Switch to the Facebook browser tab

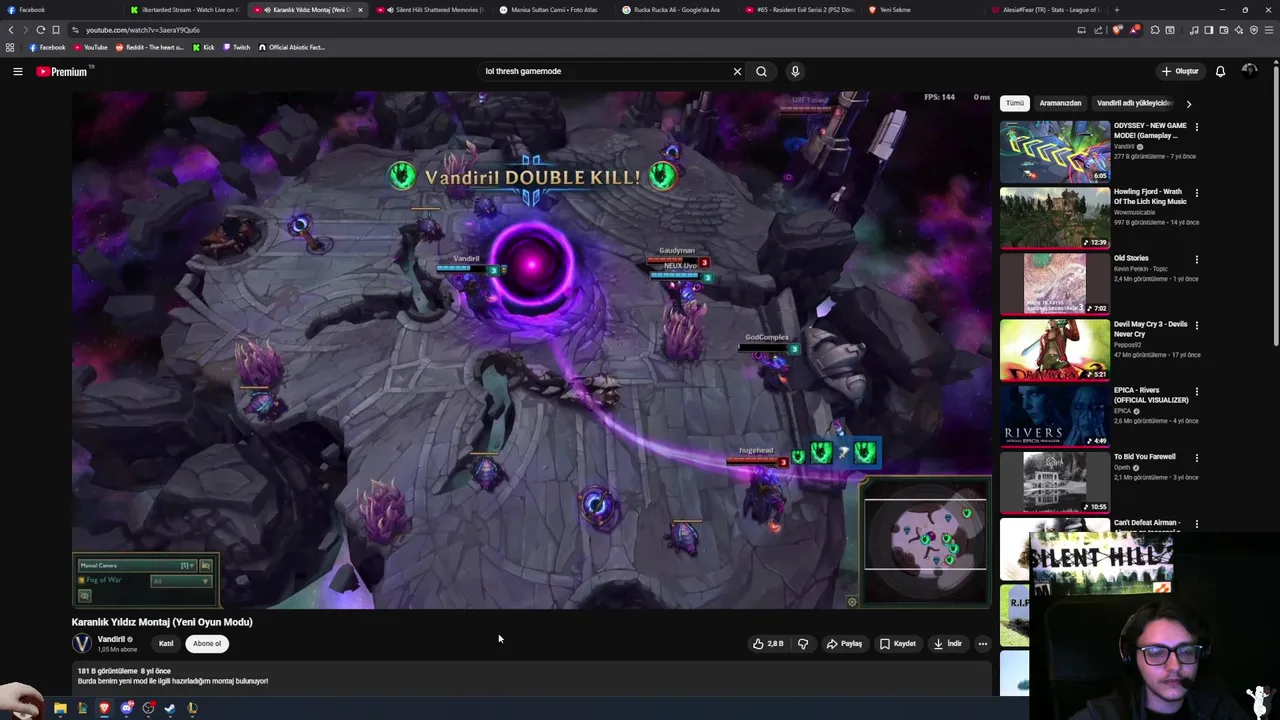point(60,10)
